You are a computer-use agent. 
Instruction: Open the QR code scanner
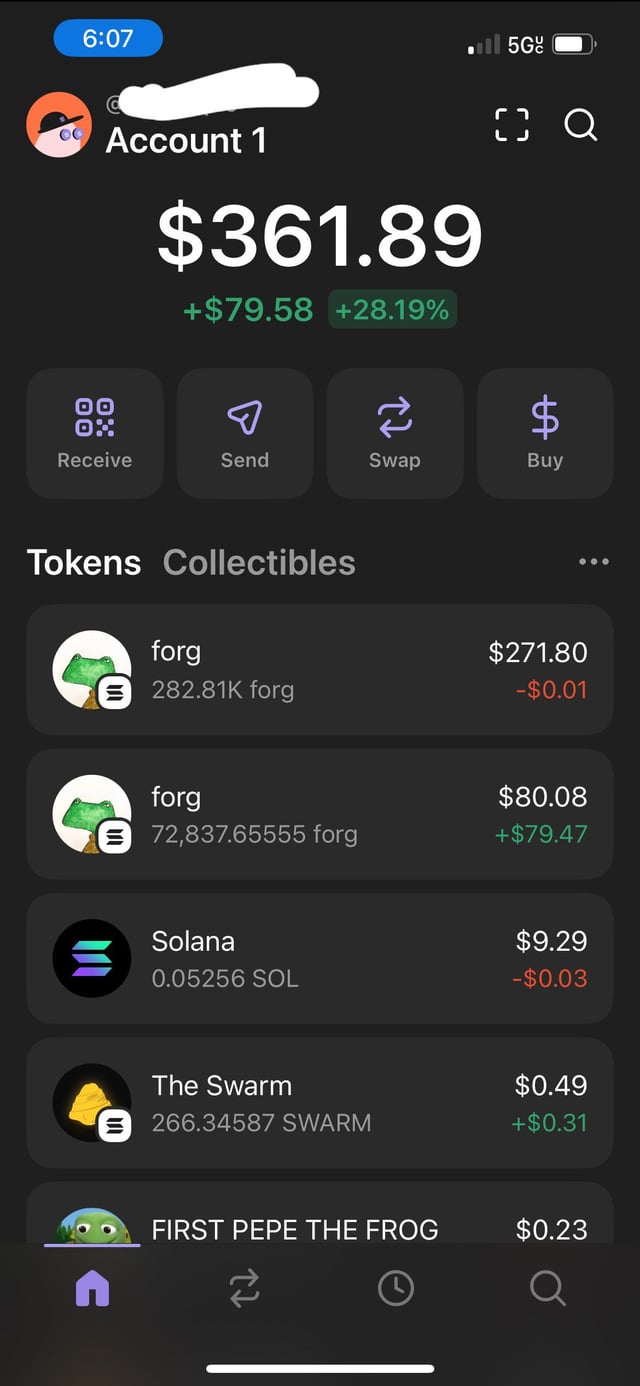click(x=511, y=125)
